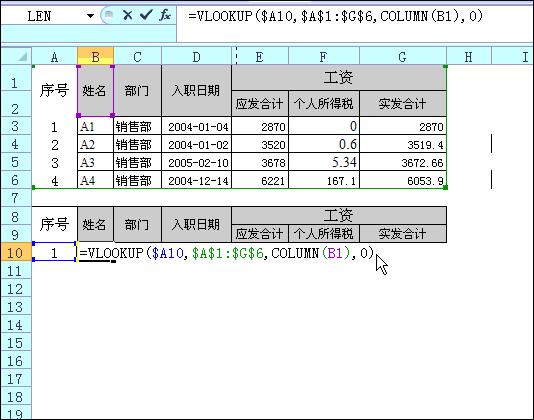The width and height of the screenshot is (534, 420).
Task: Click the 序号 header in top table
Action: pyautogui.click(x=54, y=91)
